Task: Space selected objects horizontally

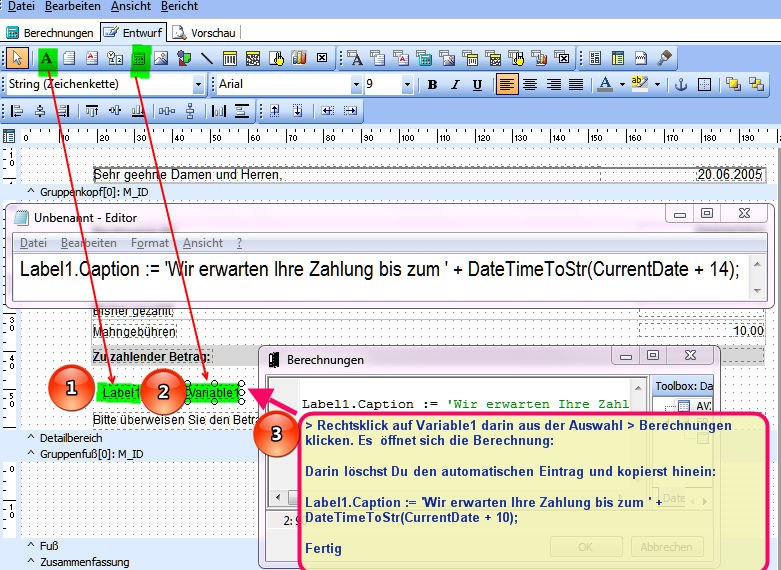Action: 167,111
